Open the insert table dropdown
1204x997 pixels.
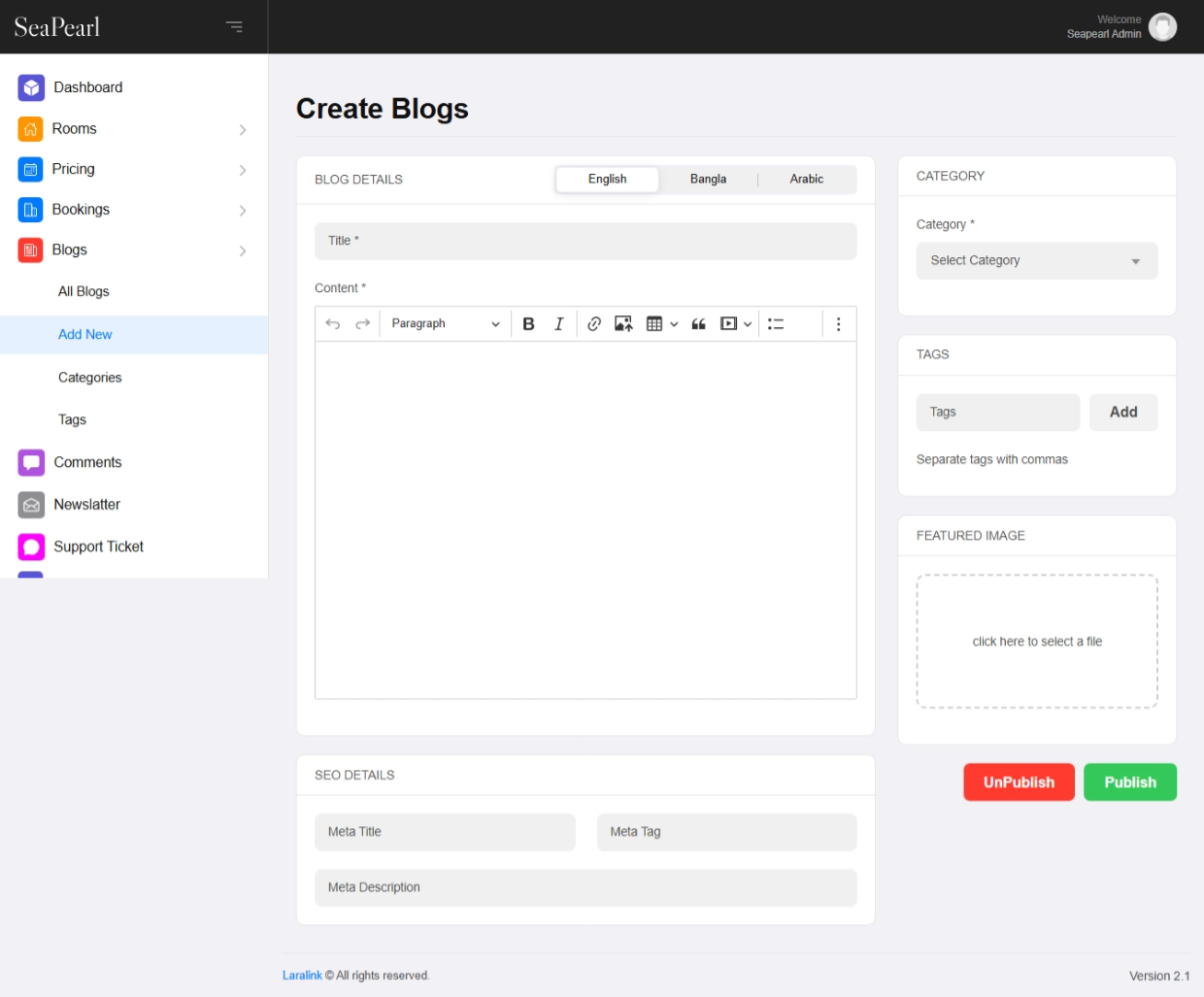click(x=661, y=324)
